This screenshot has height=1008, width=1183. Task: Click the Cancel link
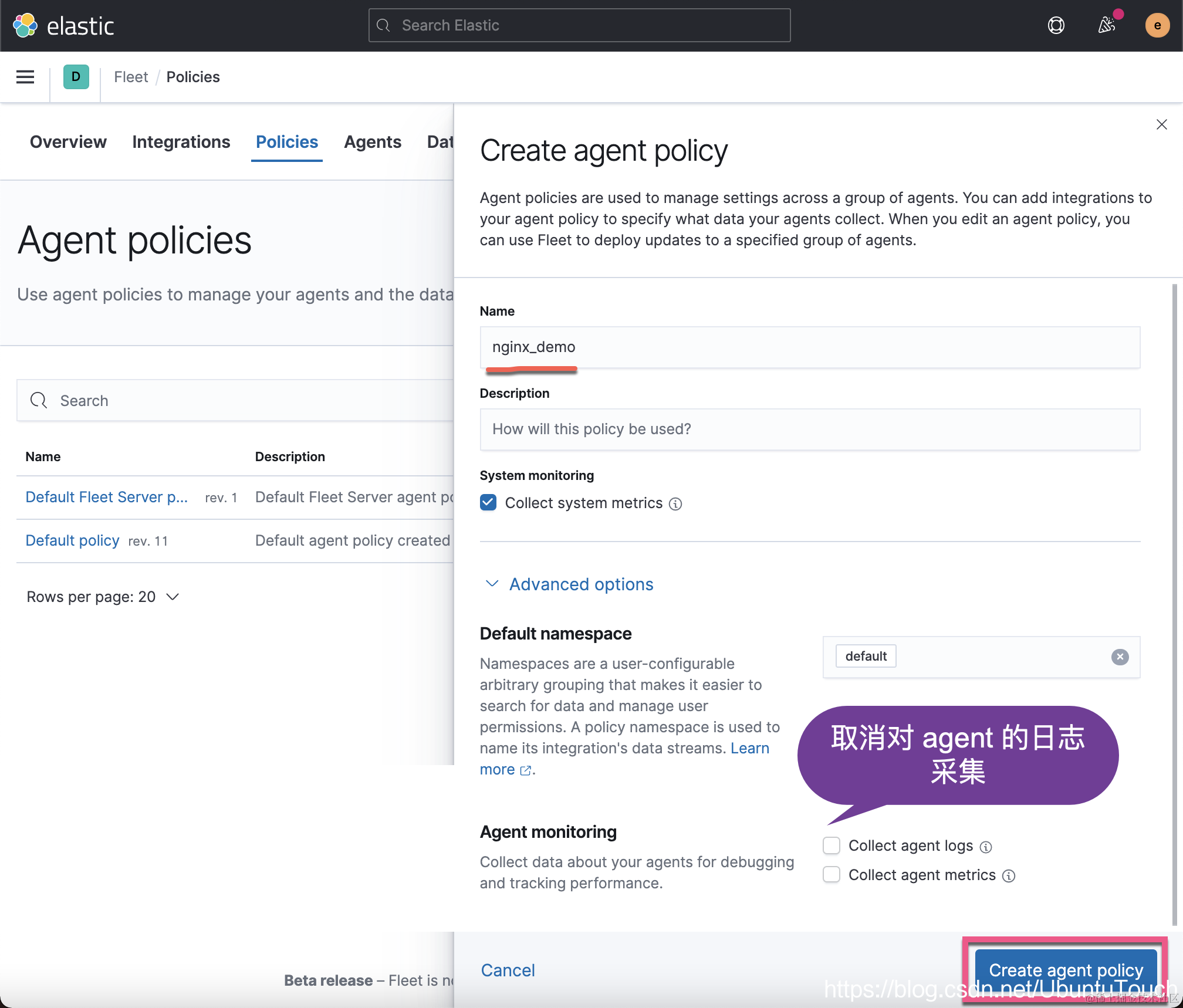[x=508, y=970]
